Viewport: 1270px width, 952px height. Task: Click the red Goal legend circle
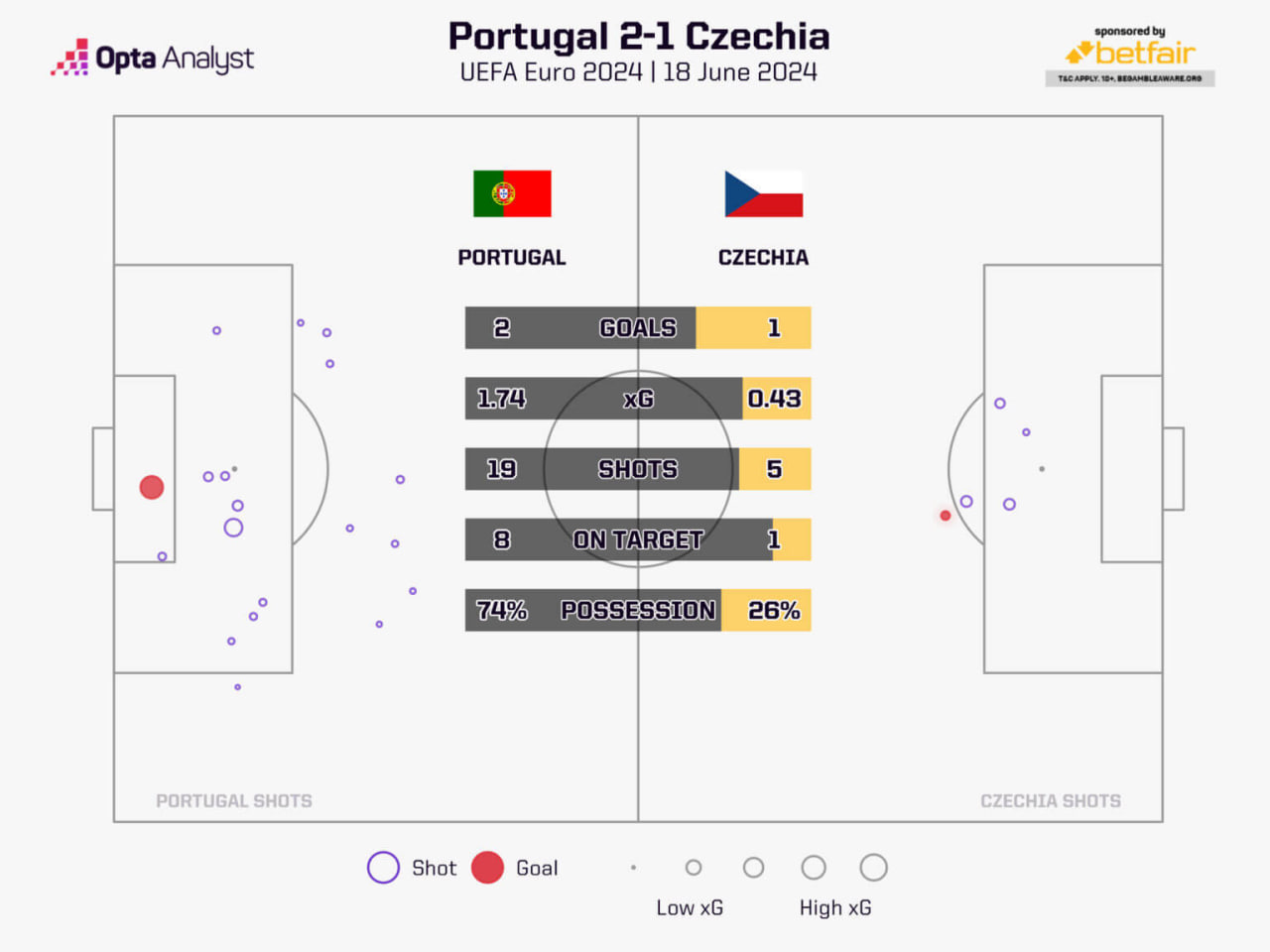click(487, 868)
